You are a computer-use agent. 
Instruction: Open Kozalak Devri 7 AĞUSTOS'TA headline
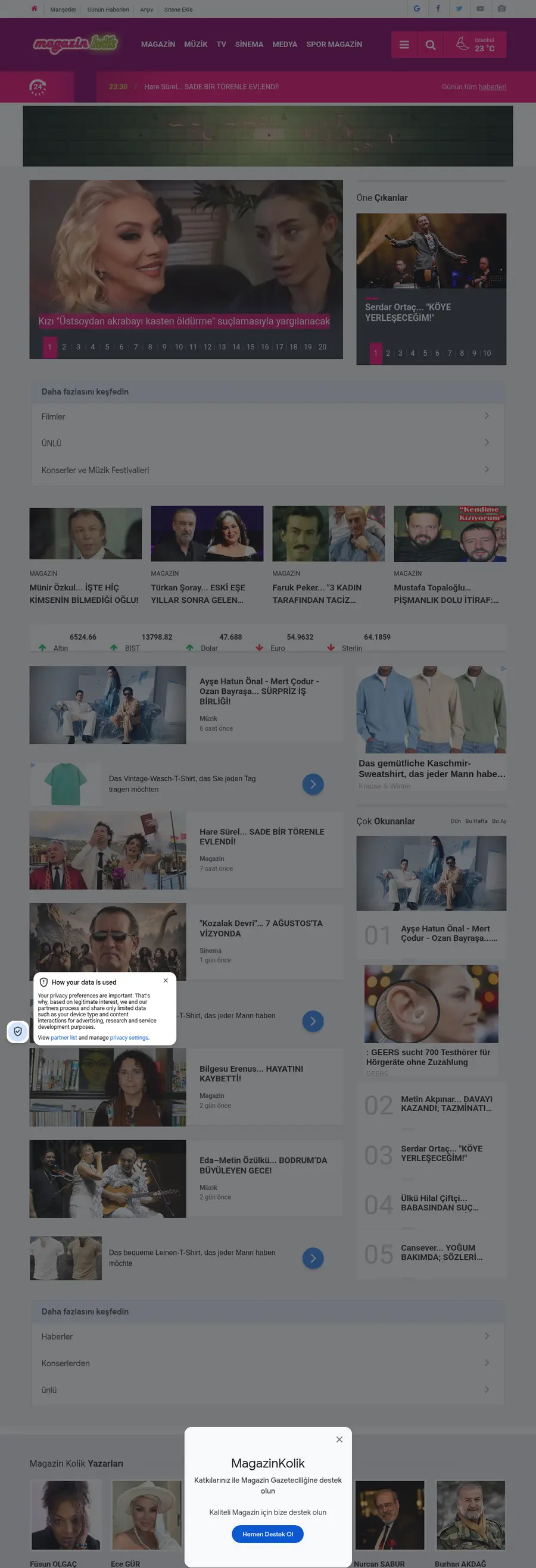pyautogui.click(x=261, y=928)
